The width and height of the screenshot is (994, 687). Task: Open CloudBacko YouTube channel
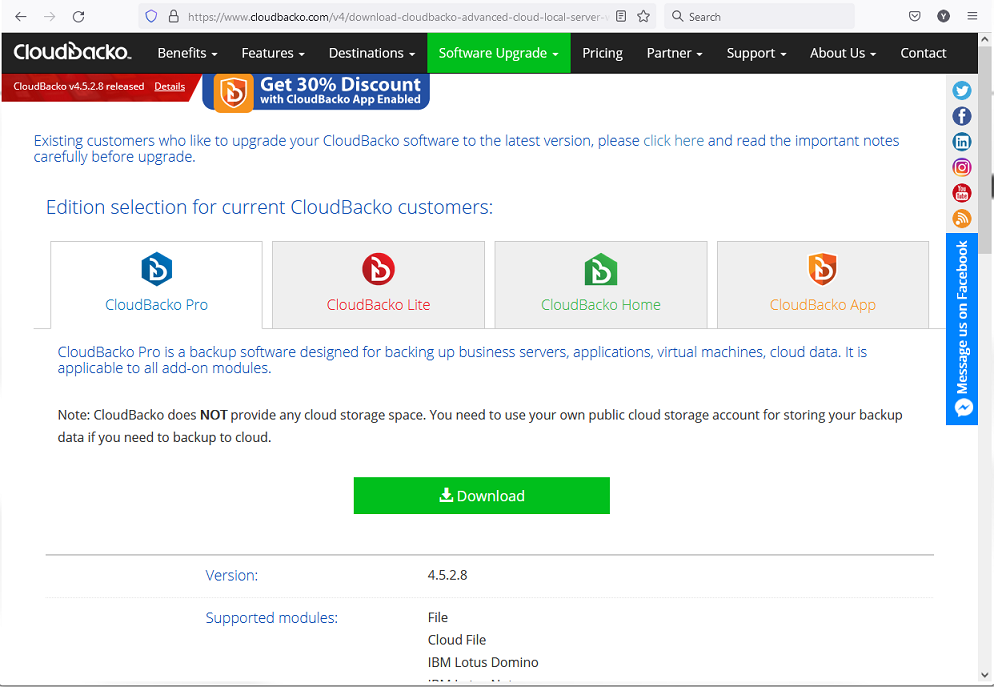[962, 193]
